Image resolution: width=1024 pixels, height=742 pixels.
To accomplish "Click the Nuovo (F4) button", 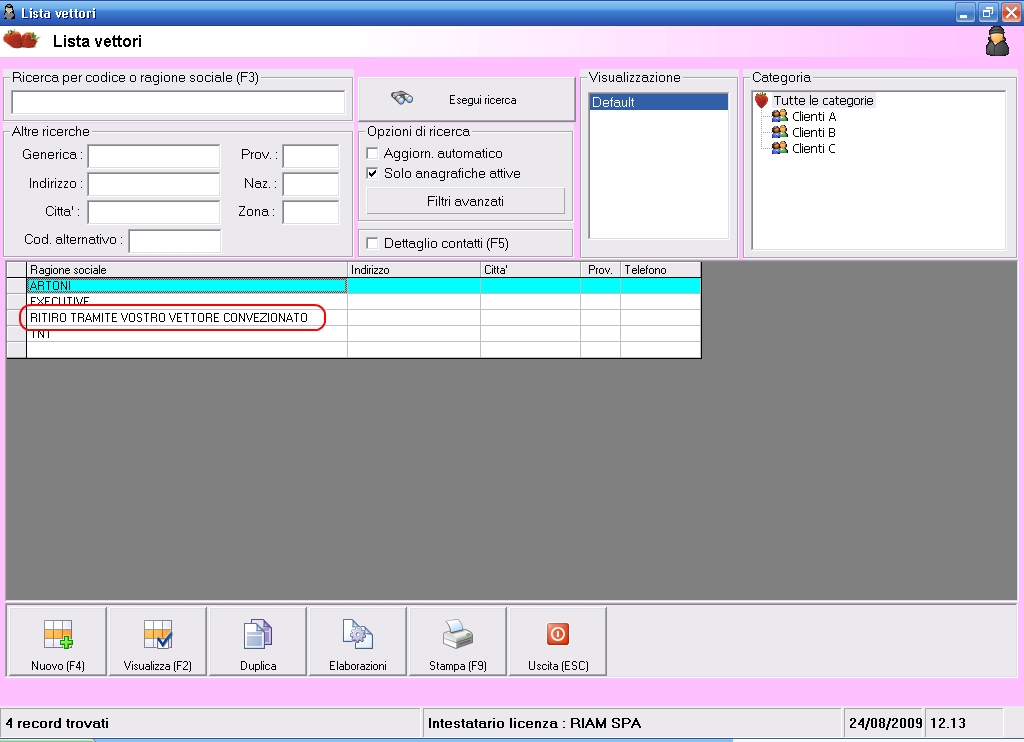I will coord(57,641).
